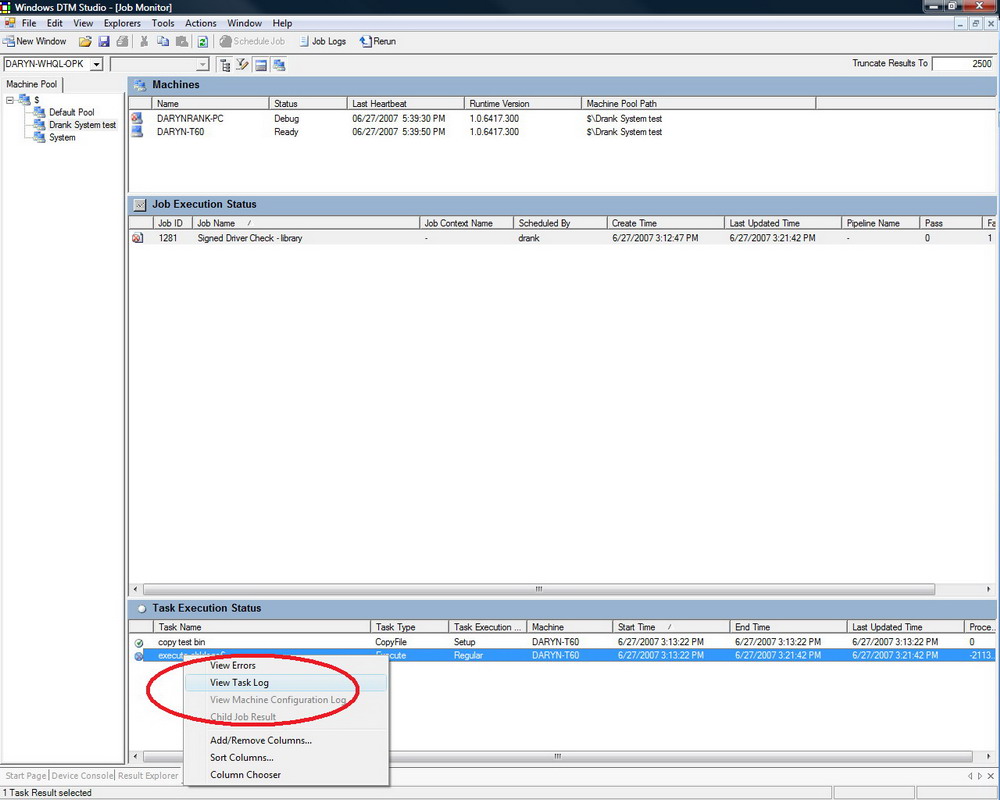The image size is (1000, 800).
Task: Click the DARYNRANK-PC machine status icon
Action: pos(137,118)
